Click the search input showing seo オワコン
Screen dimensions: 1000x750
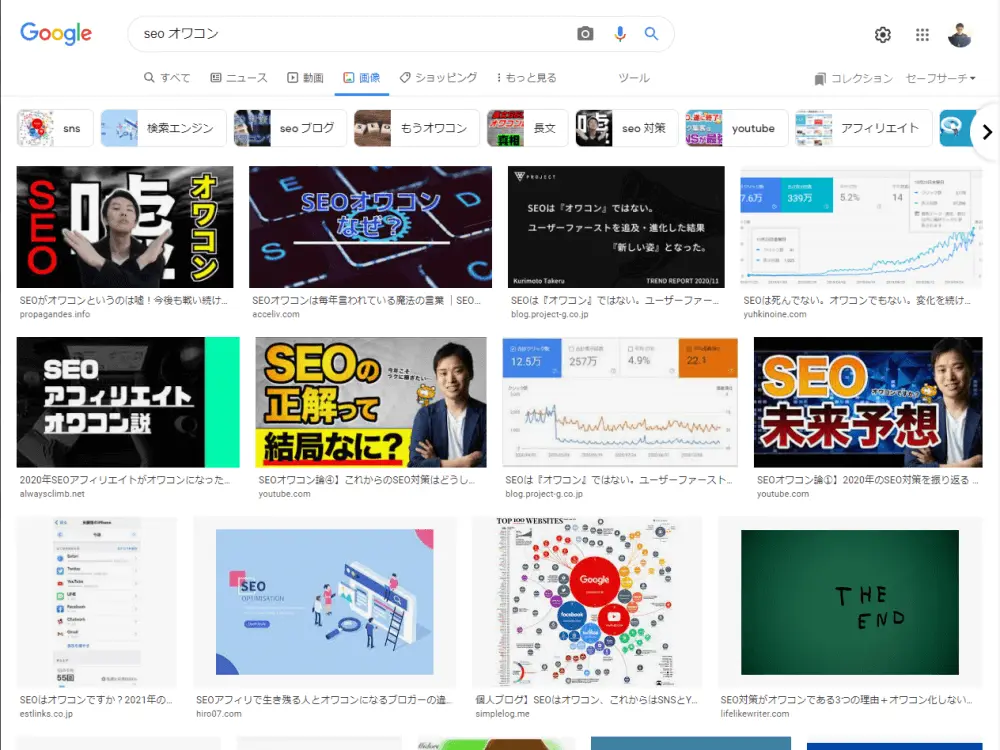[300, 33]
